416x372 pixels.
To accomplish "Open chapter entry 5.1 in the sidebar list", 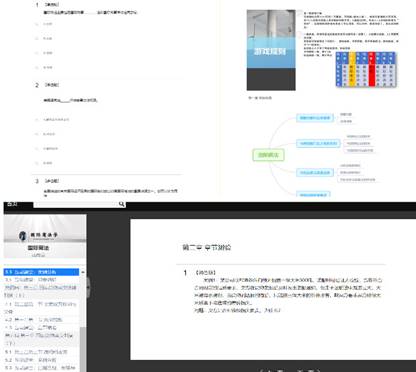I will tap(41, 352).
